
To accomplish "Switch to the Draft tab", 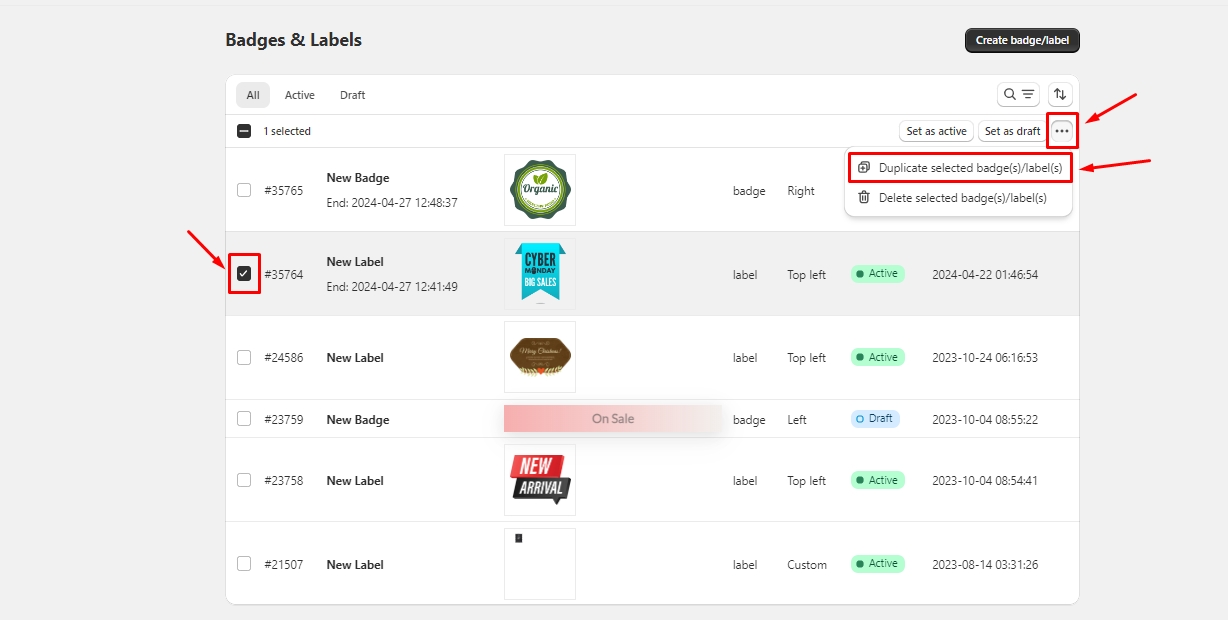I will 352,95.
